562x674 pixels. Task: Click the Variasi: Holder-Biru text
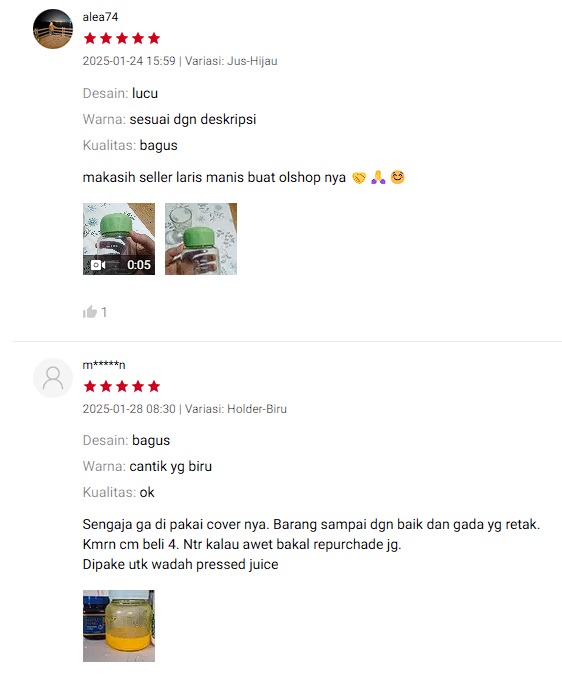tap(236, 409)
